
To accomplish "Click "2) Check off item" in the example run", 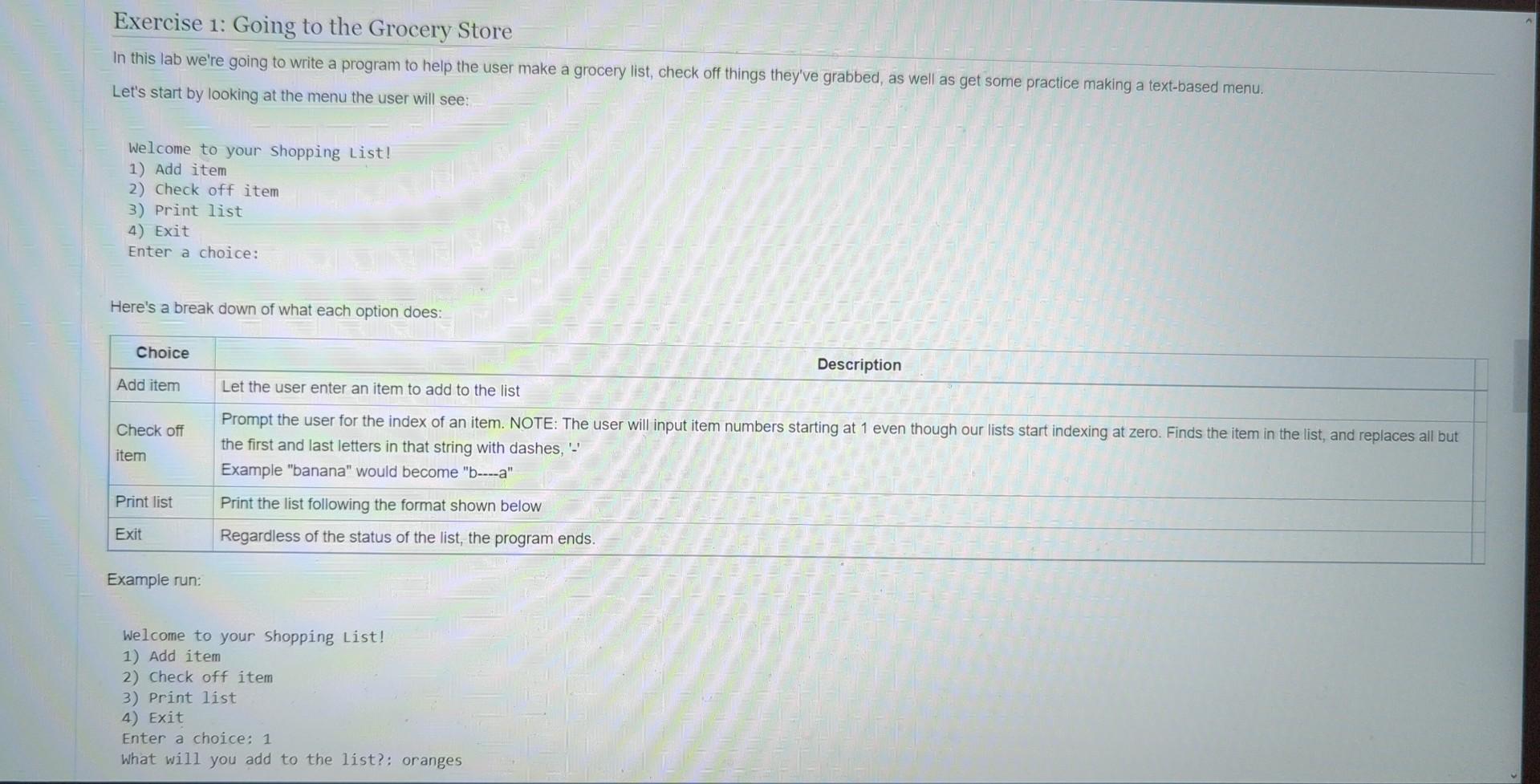I will pyautogui.click(x=198, y=677).
